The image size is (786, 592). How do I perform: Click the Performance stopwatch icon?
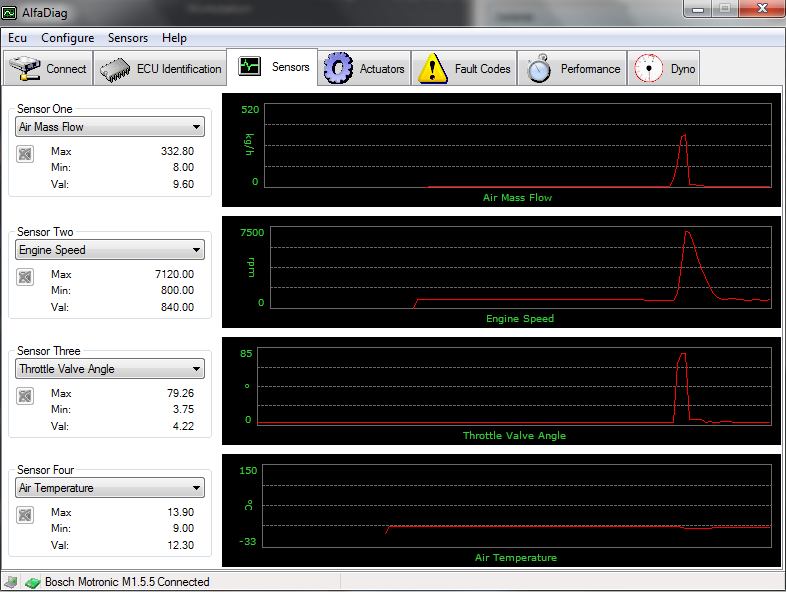point(540,69)
